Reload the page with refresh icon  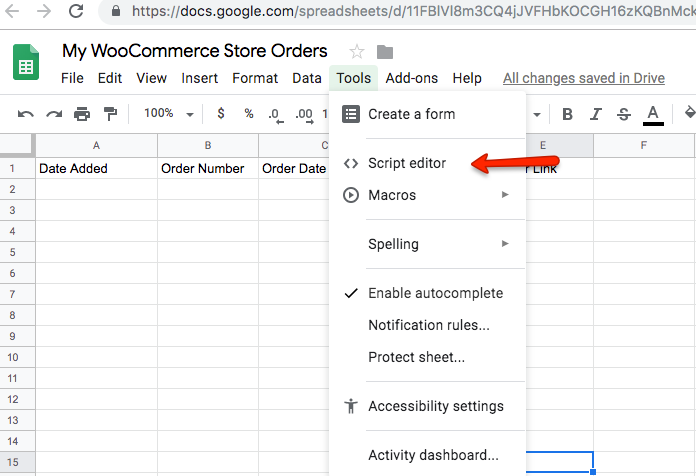point(76,11)
